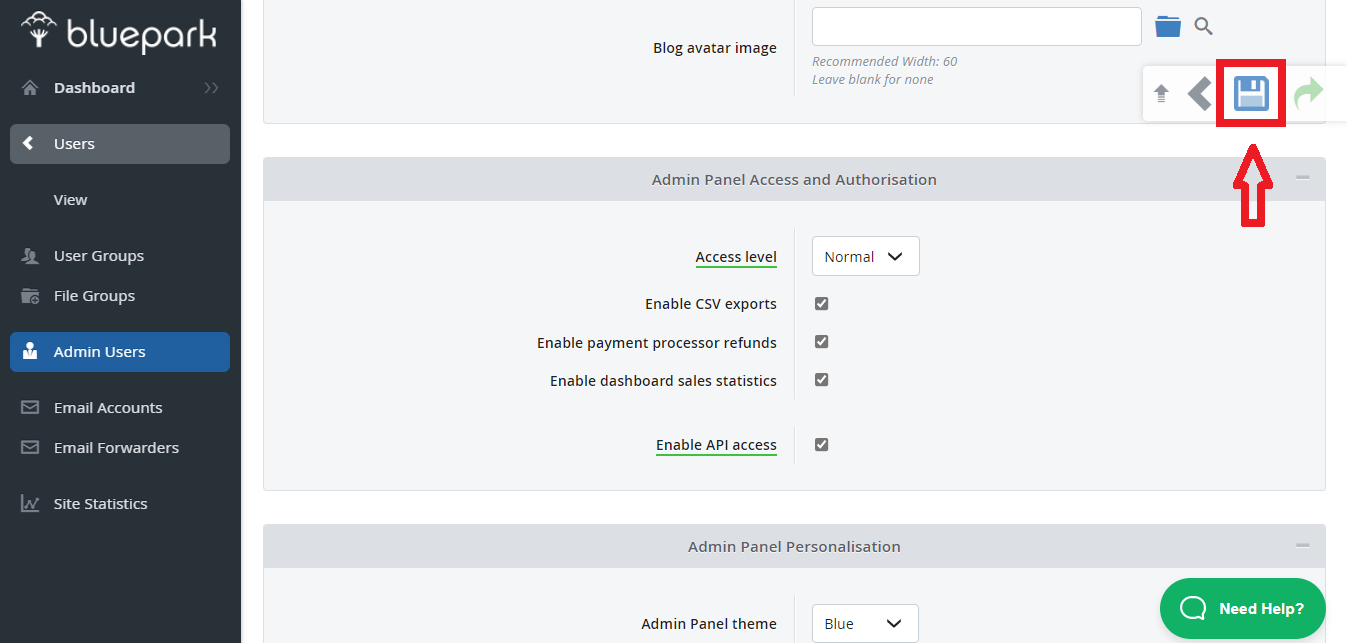Click the green forward arrow icon

1308,94
